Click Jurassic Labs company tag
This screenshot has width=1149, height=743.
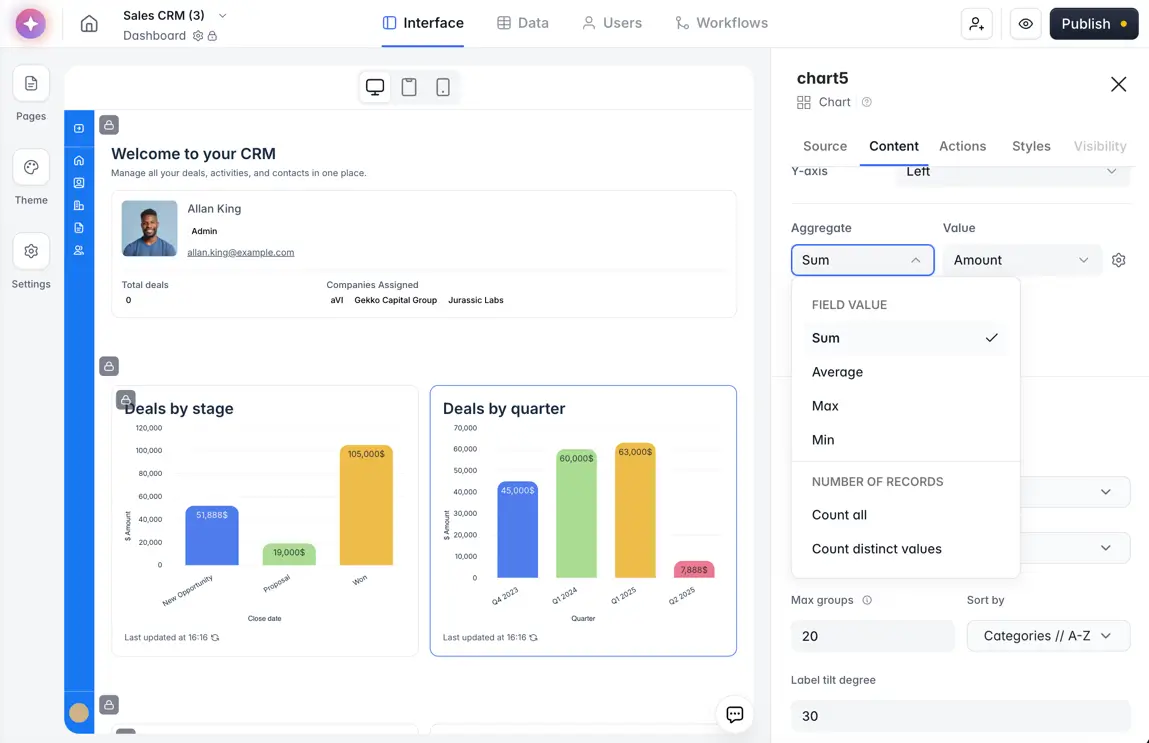476,300
